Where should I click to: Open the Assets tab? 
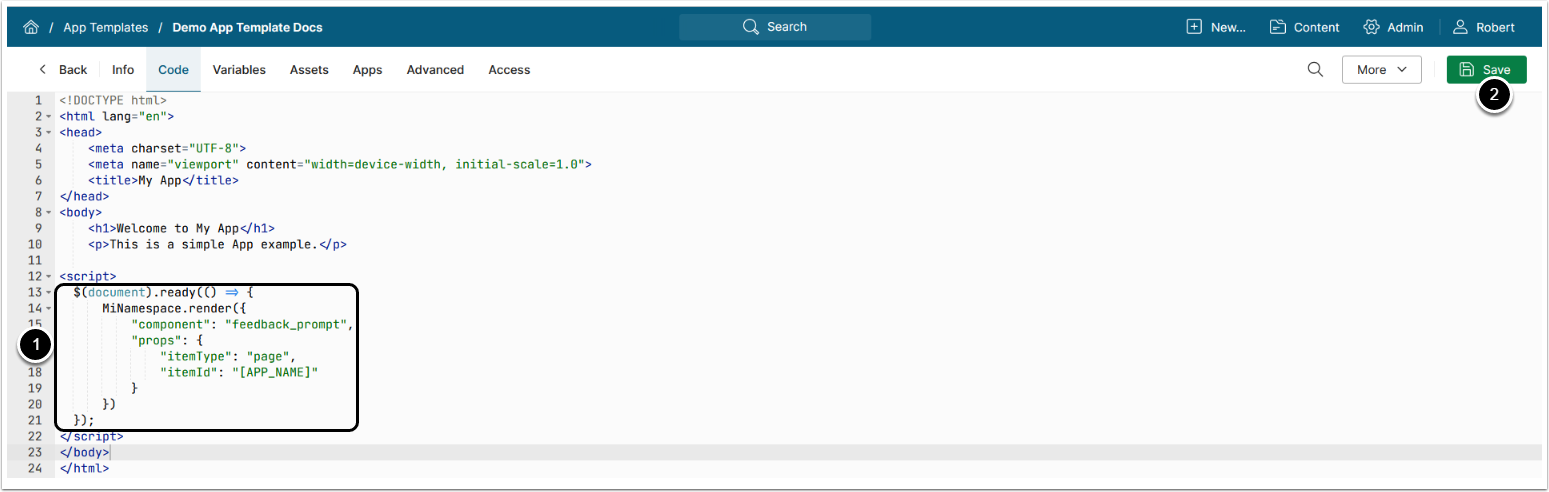[x=309, y=70]
